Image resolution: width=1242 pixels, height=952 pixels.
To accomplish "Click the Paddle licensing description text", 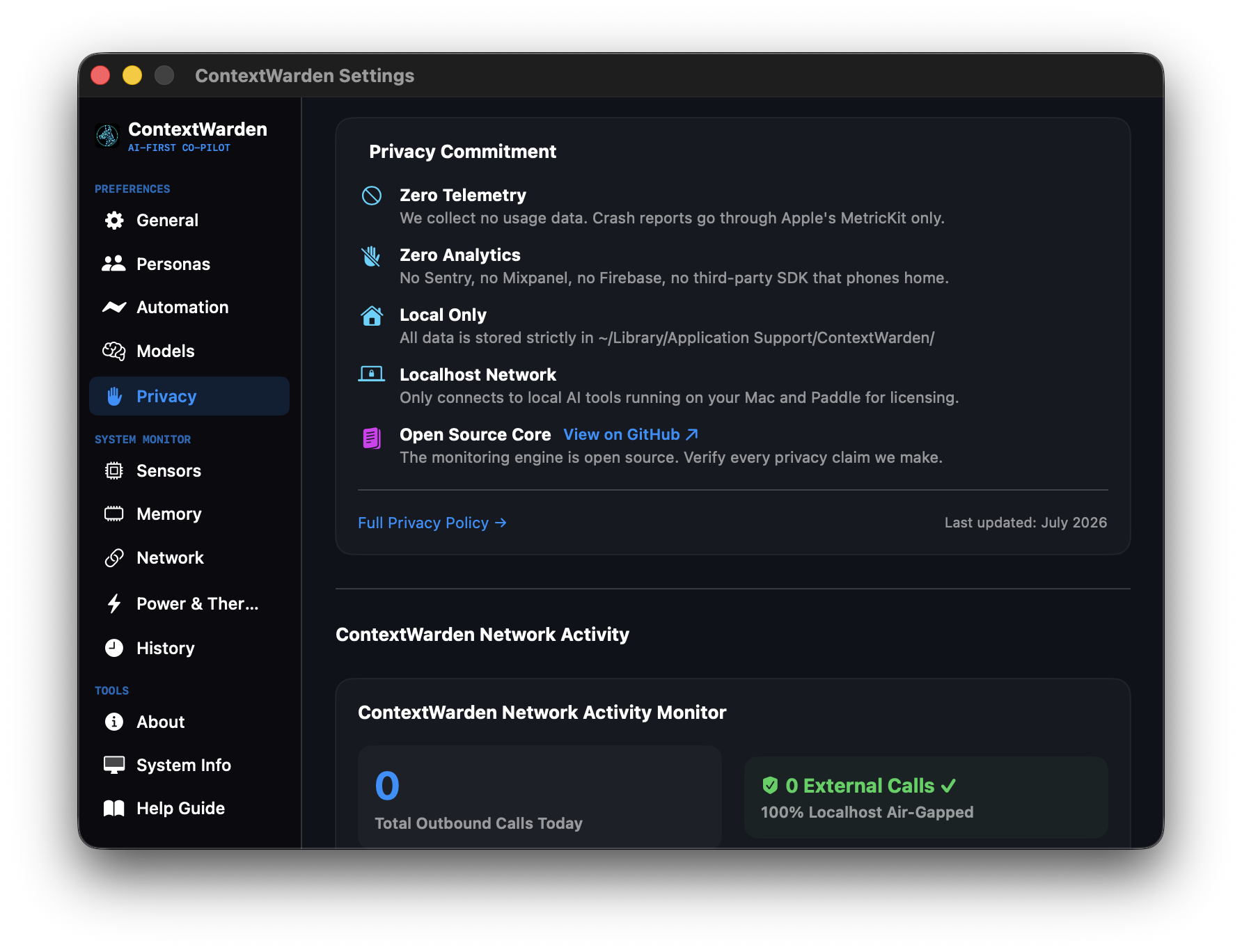I will pos(679,398).
